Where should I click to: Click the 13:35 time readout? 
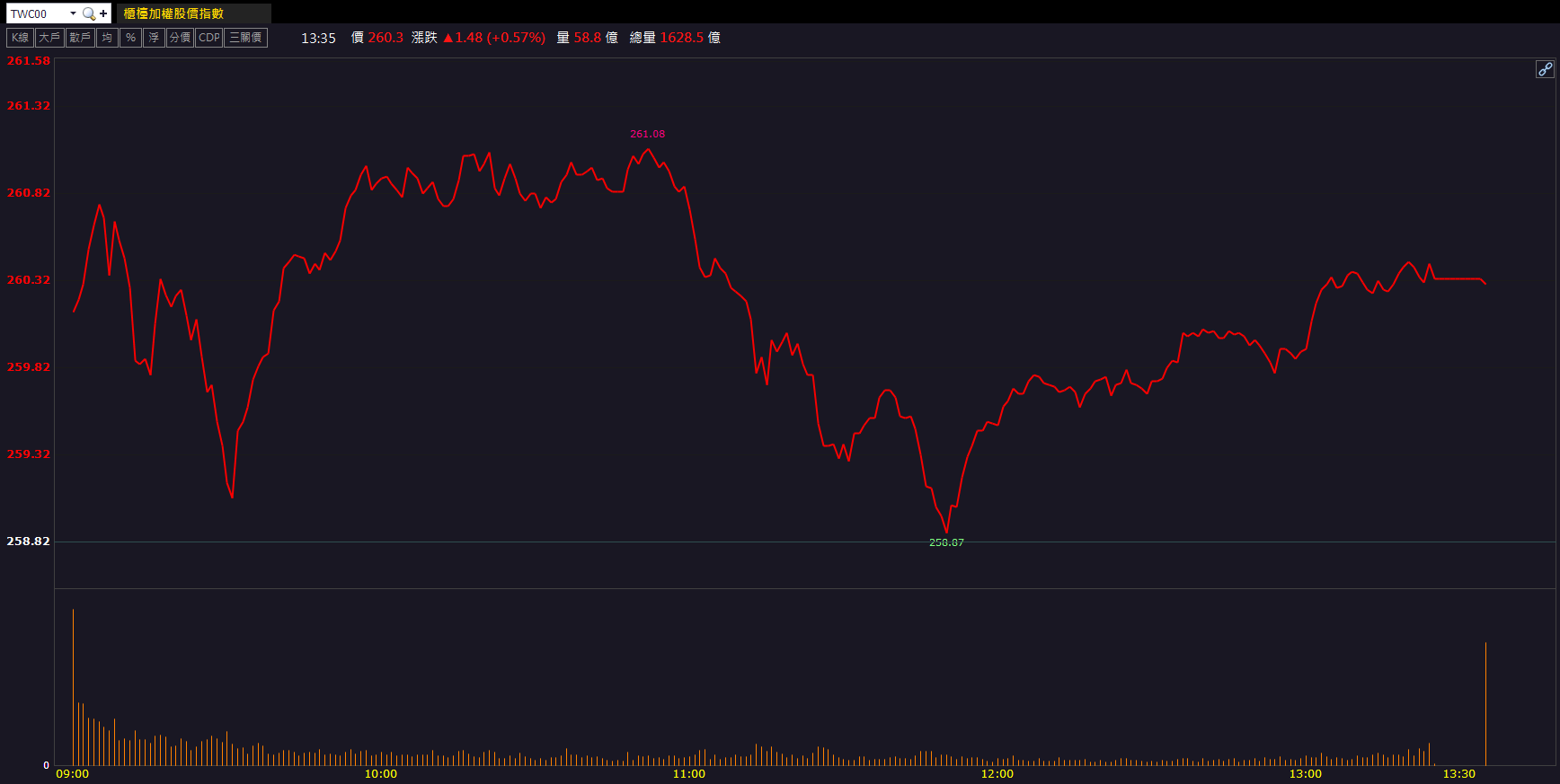pyautogui.click(x=318, y=38)
